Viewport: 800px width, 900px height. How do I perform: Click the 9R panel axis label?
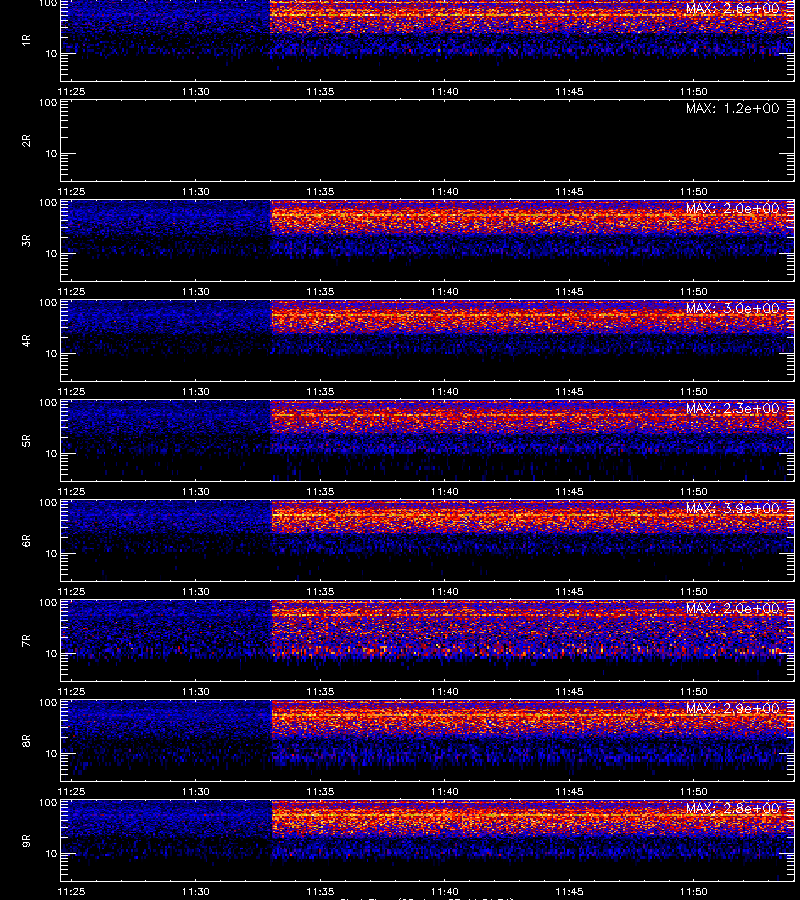[x=26, y=841]
